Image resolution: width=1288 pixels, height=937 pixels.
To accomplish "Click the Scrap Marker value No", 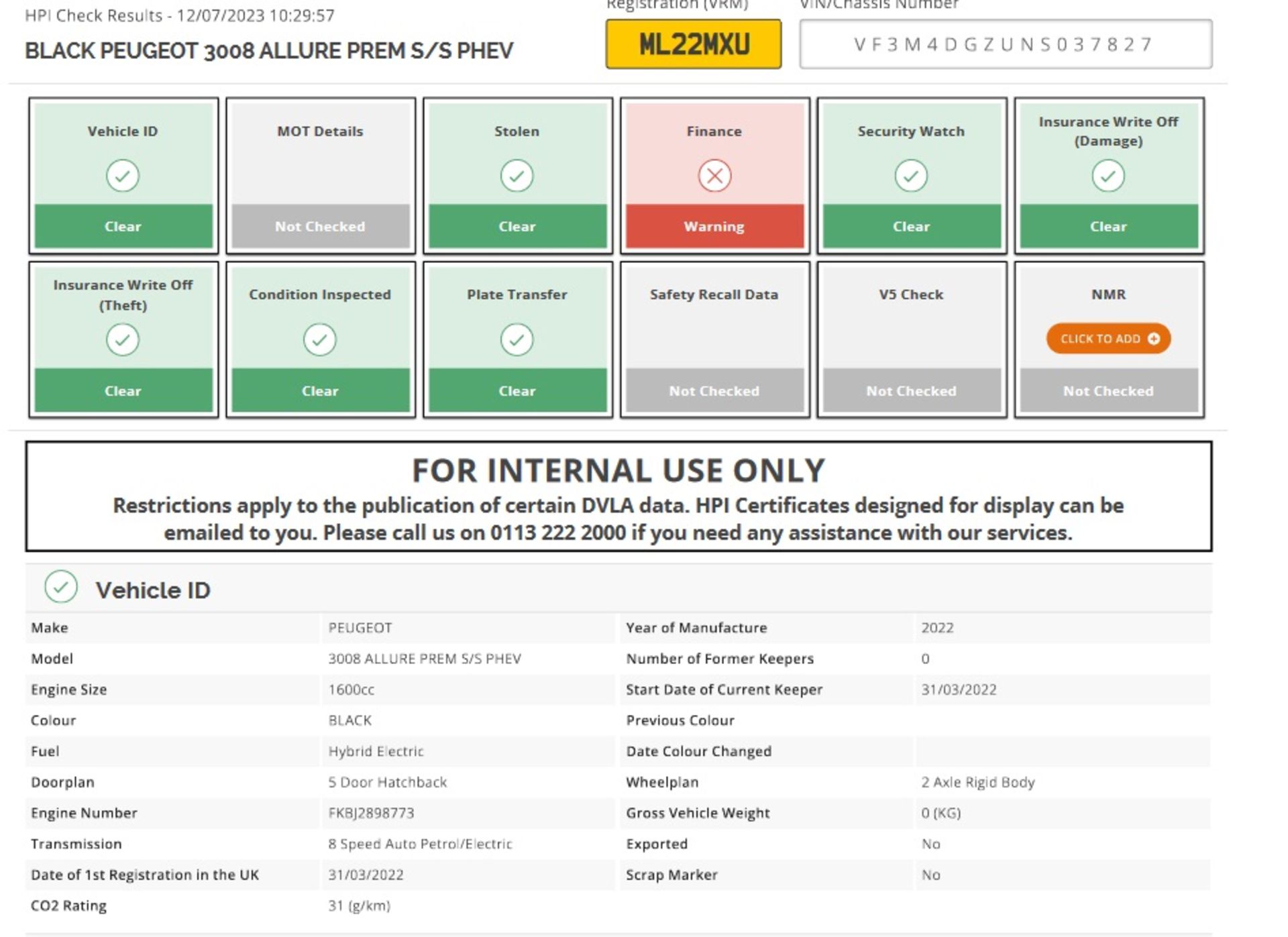I will pos(930,875).
